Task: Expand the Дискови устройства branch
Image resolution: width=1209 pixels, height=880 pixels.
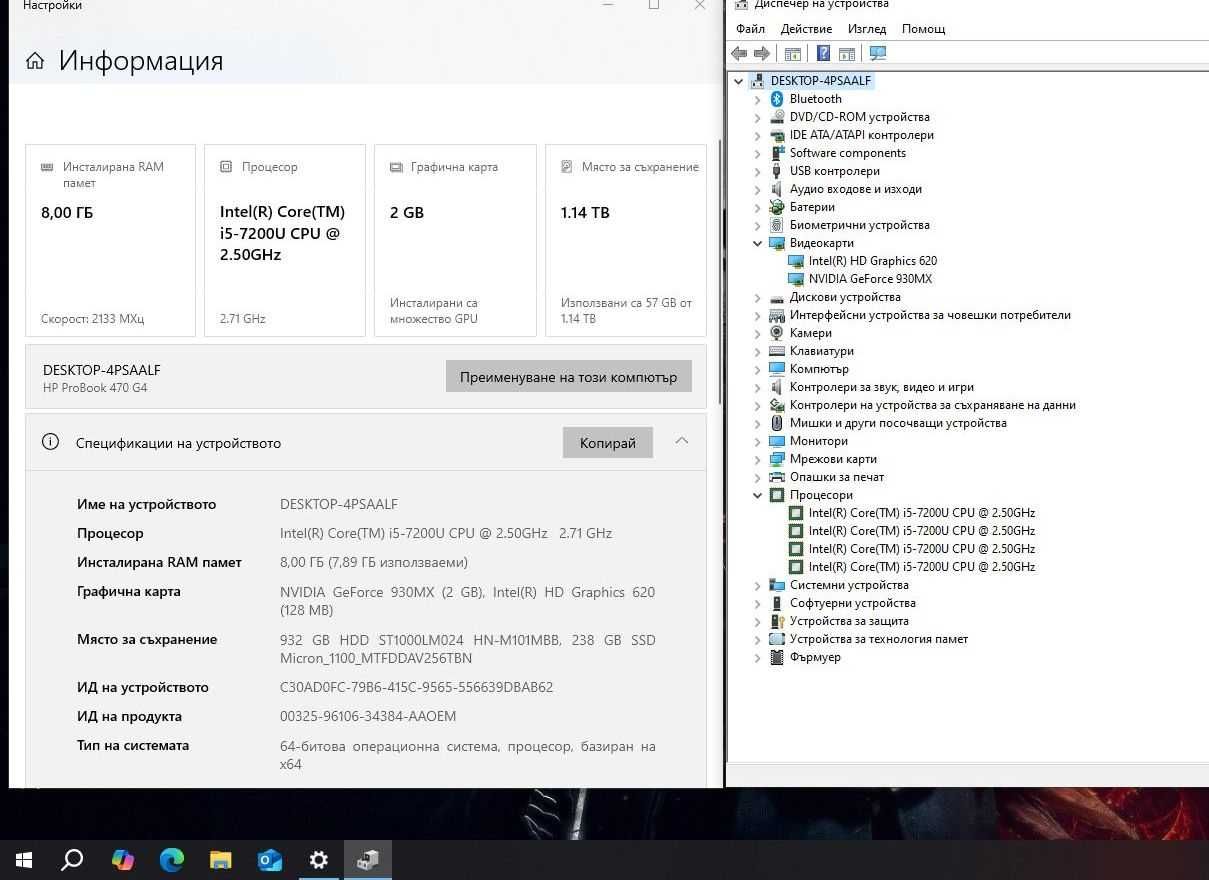Action: point(758,297)
